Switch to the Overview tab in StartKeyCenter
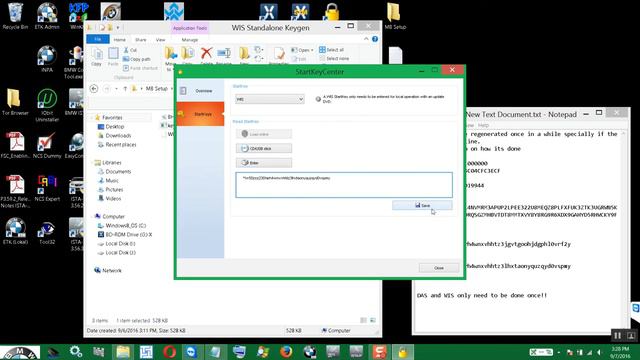Screen dimensions: 640x360 (200, 91)
